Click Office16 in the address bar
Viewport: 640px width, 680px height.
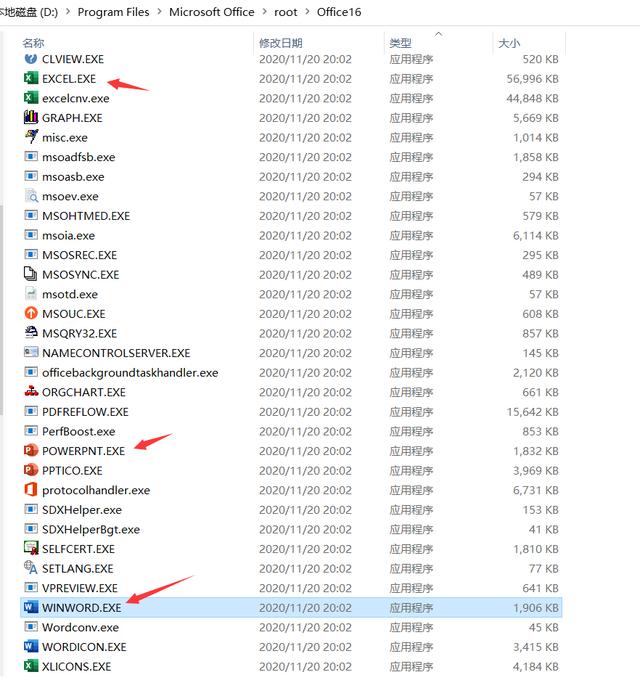(x=339, y=12)
